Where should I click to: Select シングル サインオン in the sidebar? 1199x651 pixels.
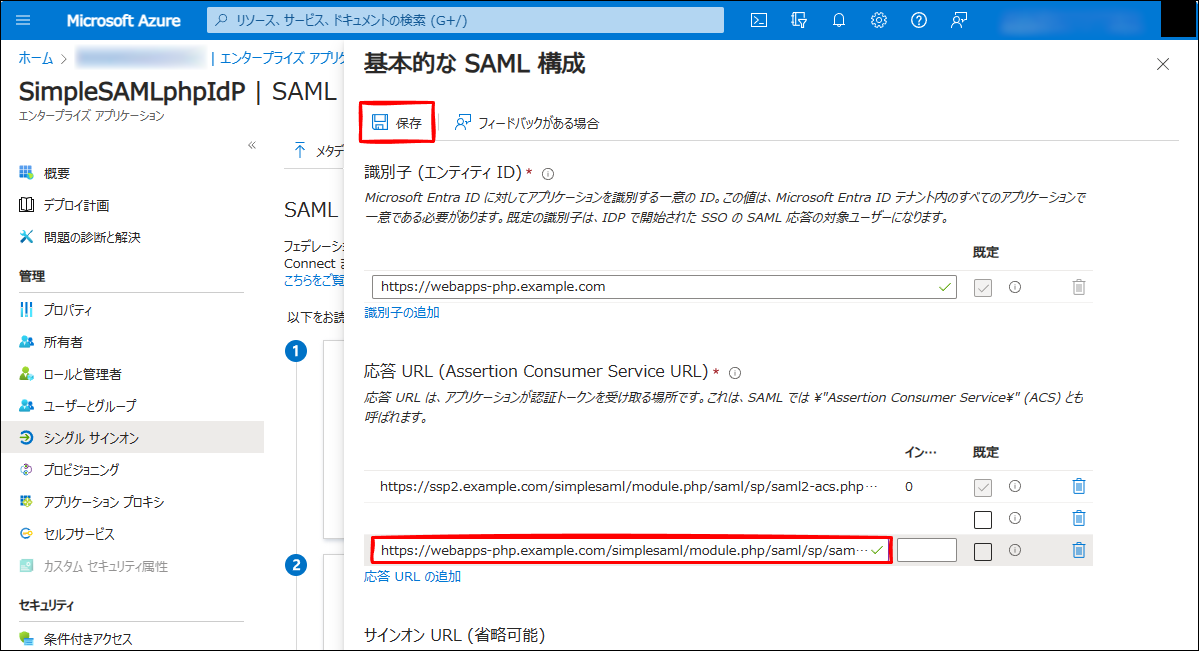(x=90, y=438)
